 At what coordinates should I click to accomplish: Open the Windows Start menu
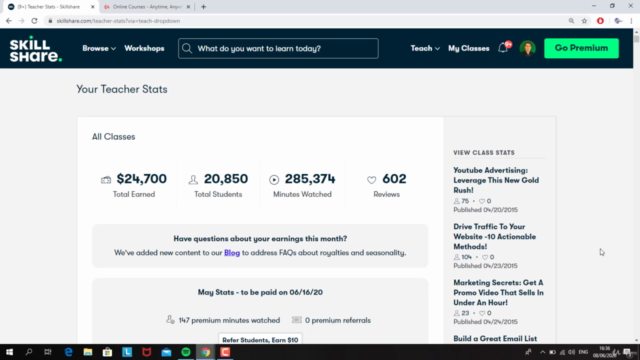coord(9,352)
